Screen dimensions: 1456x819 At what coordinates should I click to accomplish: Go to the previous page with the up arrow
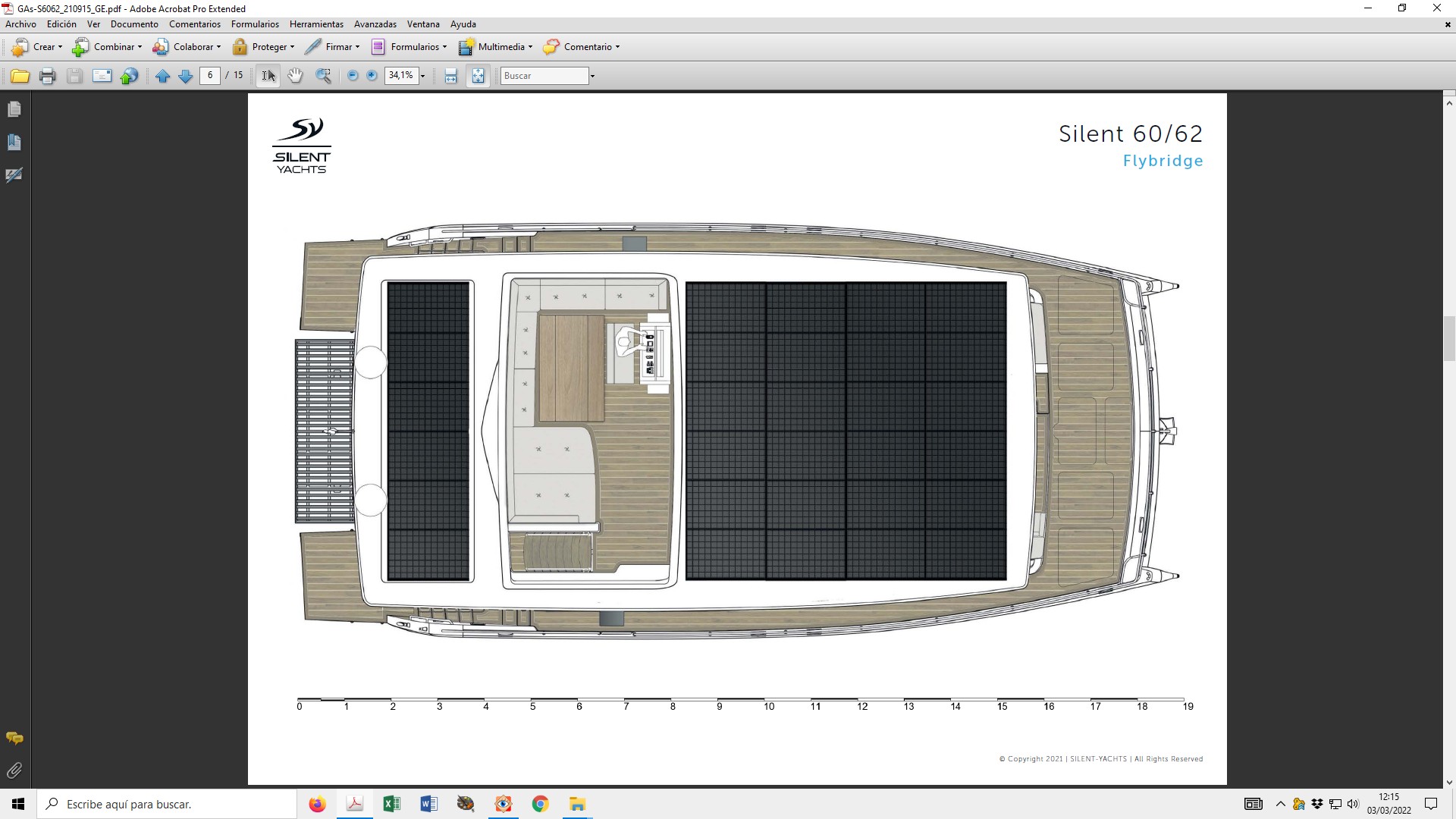pyautogui.click(x=162, y=76)
